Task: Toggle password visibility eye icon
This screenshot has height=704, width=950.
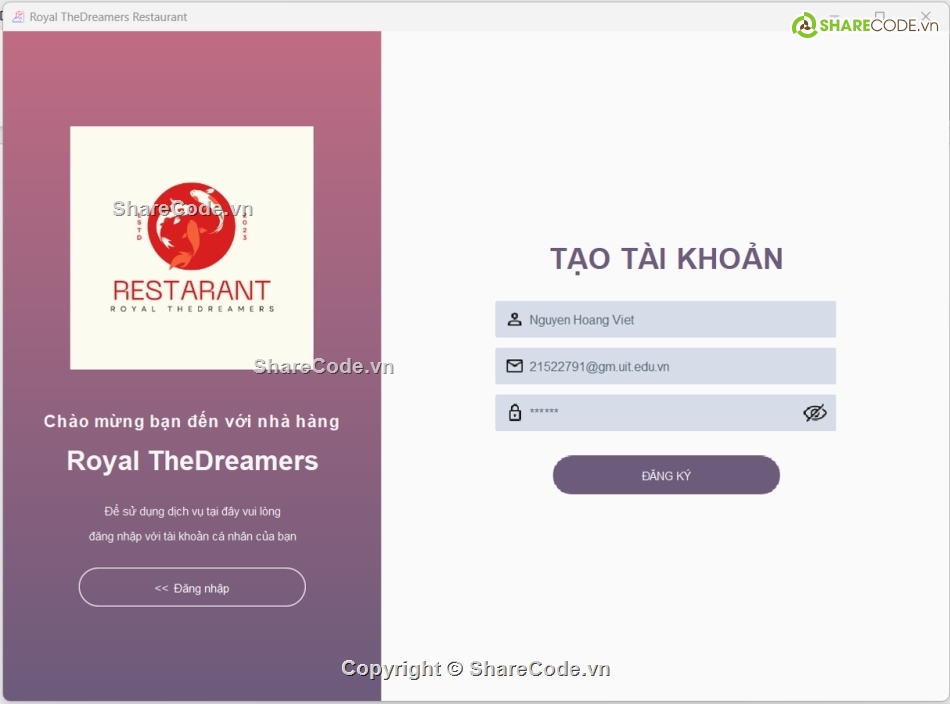Action: click(814, 413)
